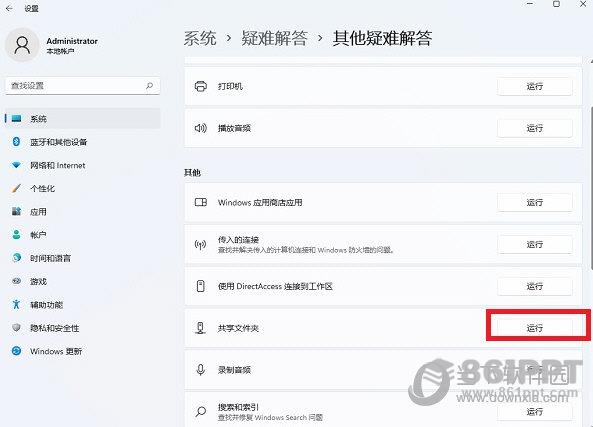Click the 隐私和安全性 shield icon
The height and width of the screenshot is (427, 593).
click(x=16, y=328)
